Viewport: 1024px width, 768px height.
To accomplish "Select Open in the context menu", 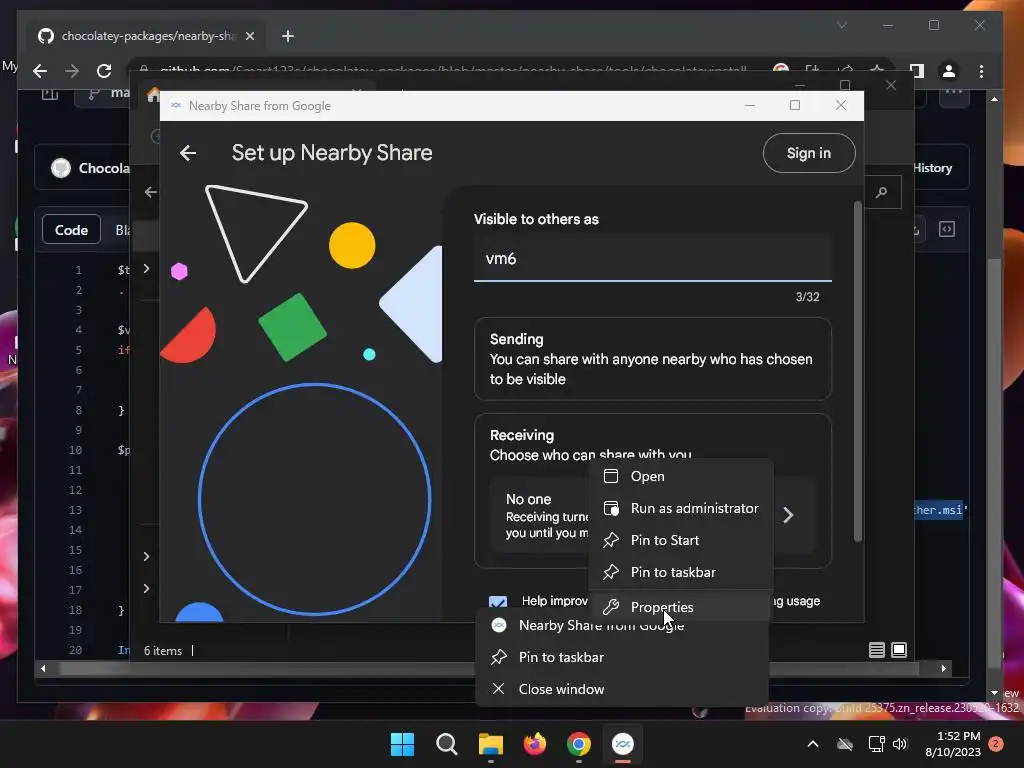I will coord(680,476).
